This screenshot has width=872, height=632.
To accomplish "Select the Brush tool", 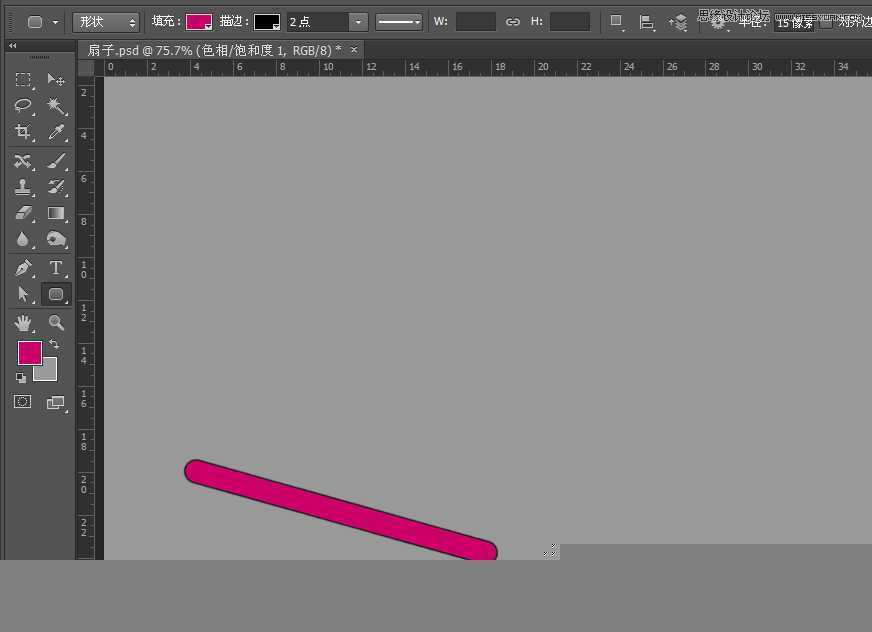I will (56, 161).
